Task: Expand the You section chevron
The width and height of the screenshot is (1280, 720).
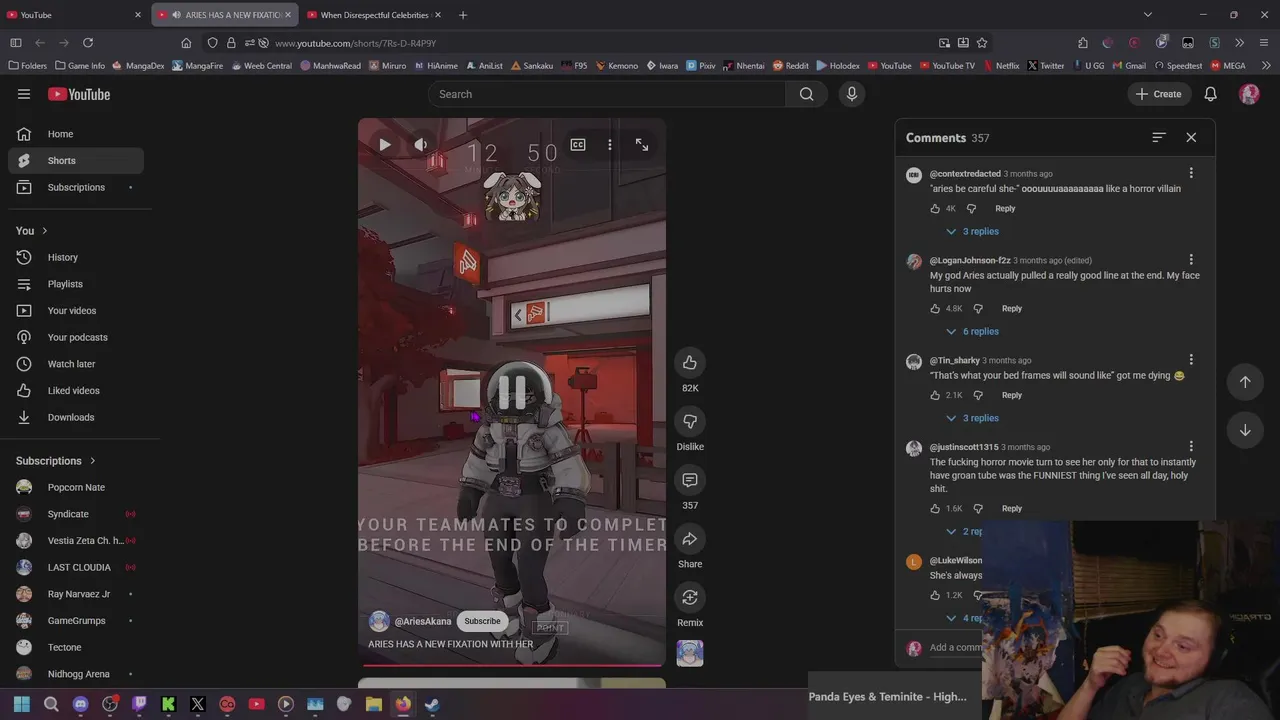Action: pos(44,231)
